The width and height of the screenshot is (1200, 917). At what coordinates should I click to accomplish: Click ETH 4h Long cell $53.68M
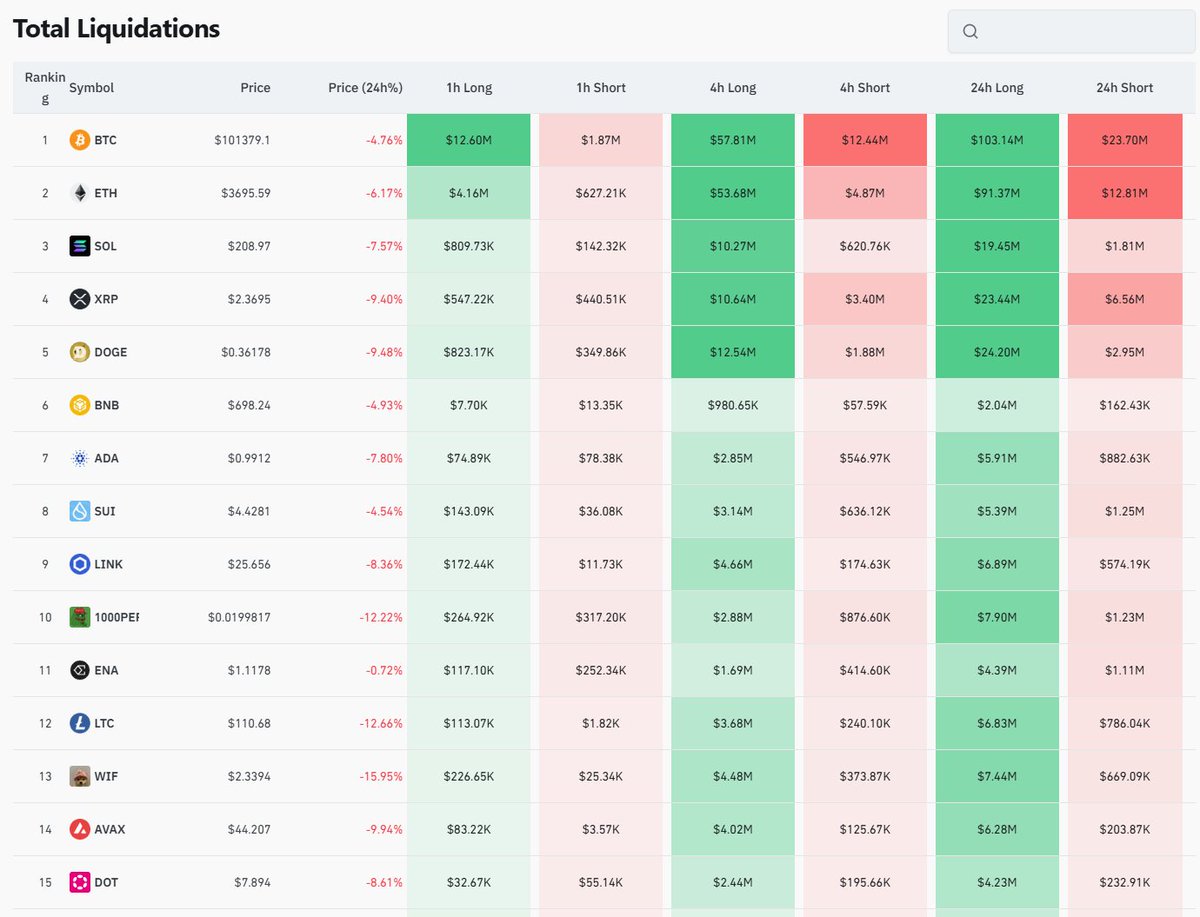click(733, 193)
